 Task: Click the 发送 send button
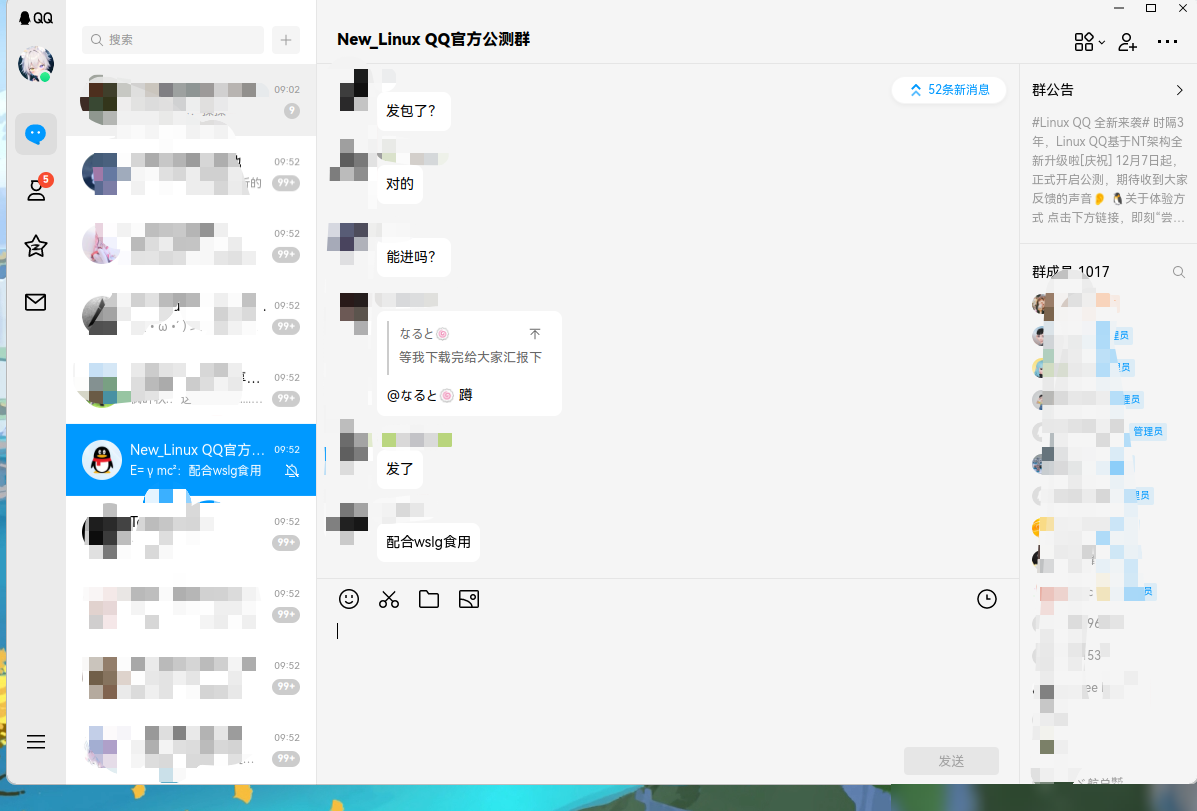[951, 761]
